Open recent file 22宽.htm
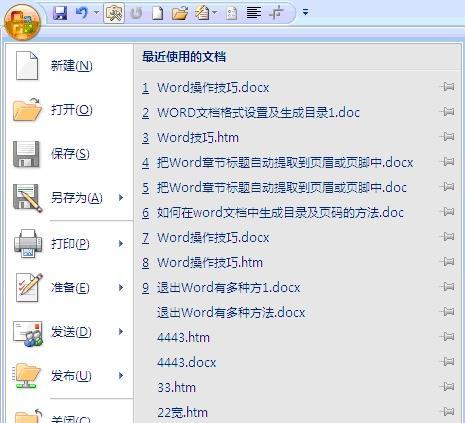The image size is (465, 423). pos(182,413)
